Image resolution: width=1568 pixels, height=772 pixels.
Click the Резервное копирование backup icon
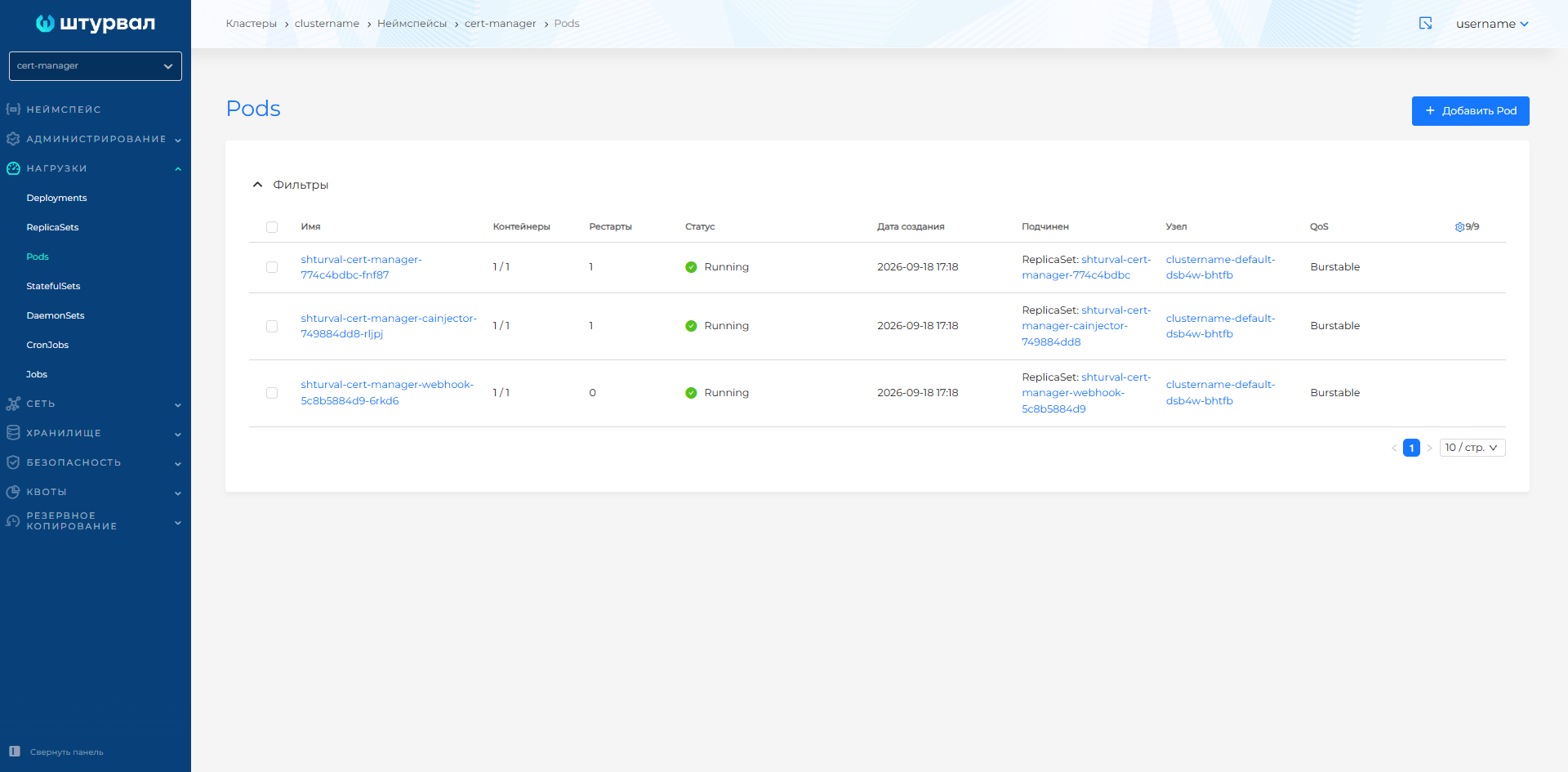point(13,521)
